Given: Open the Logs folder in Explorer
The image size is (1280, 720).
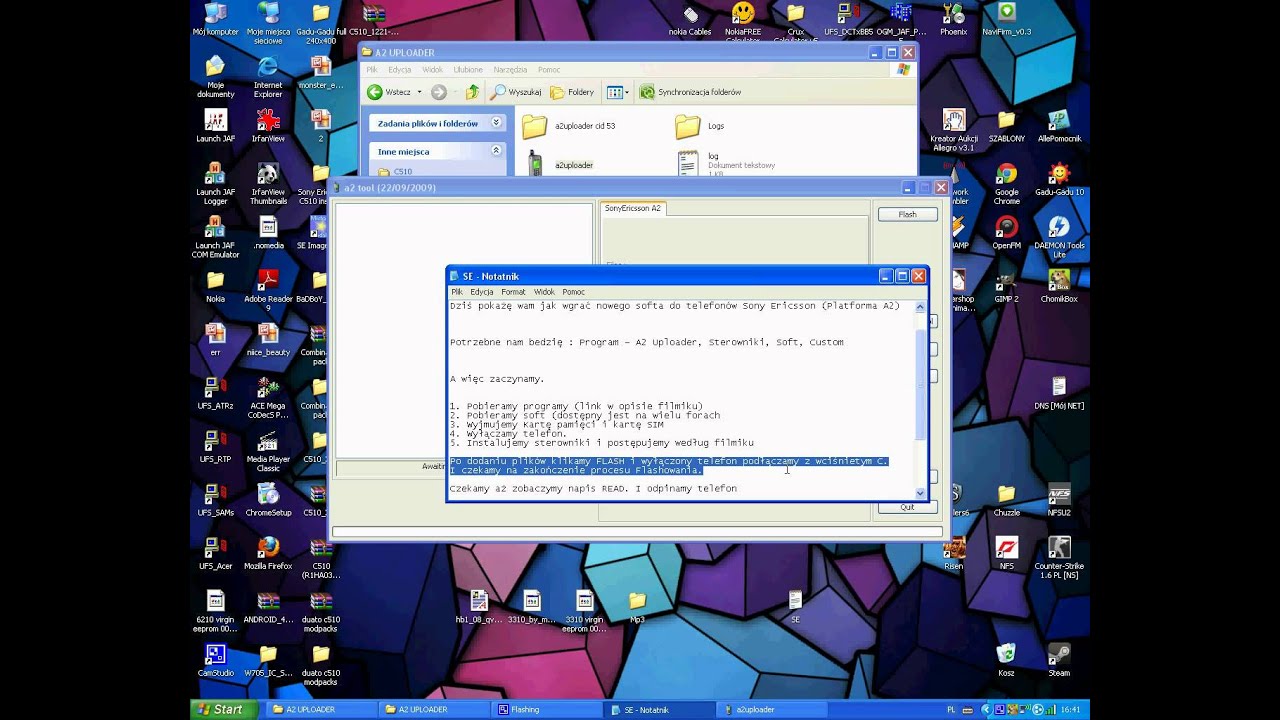Looking at the screenshot, I should [700, 126].
